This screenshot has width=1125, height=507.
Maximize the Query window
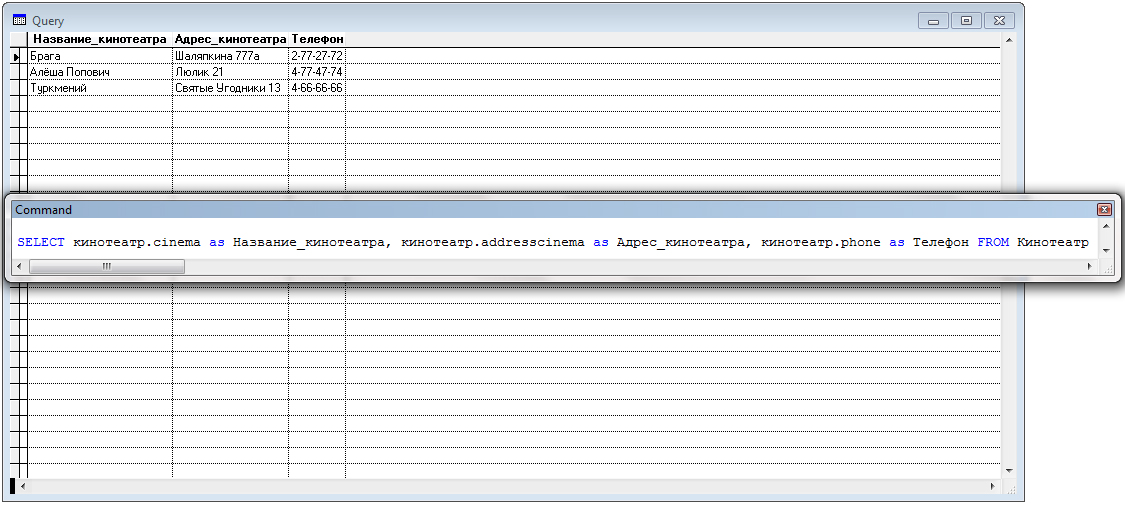966,21
